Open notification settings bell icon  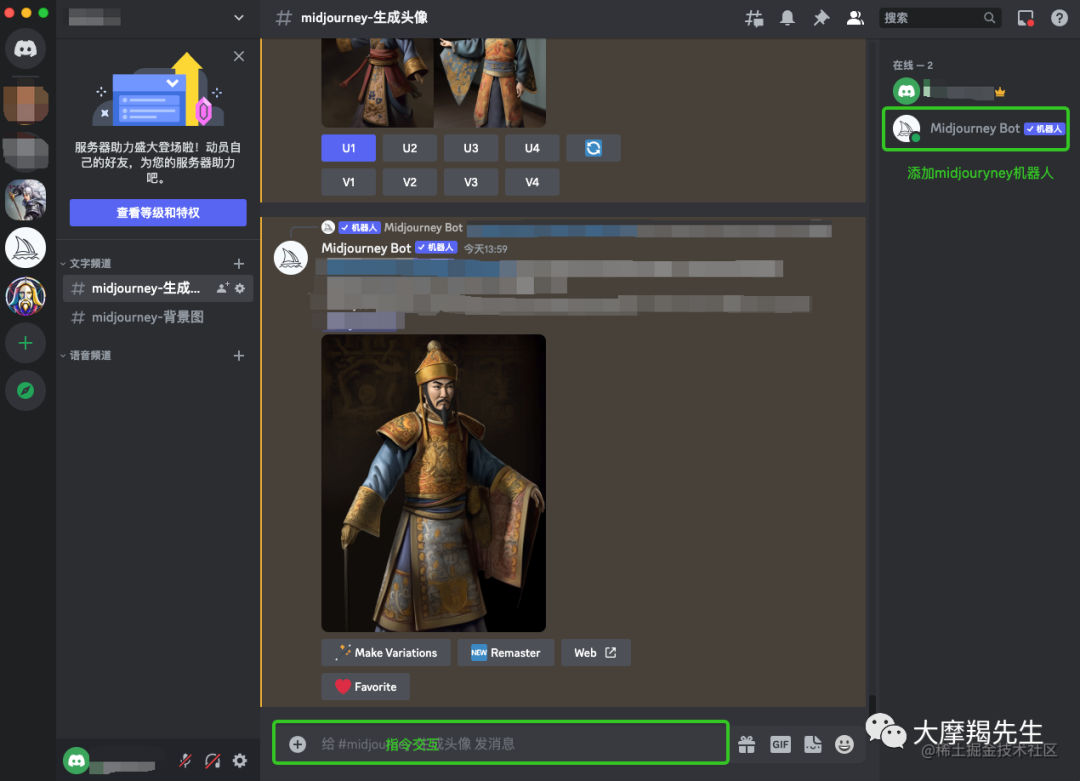coord(787,18)
